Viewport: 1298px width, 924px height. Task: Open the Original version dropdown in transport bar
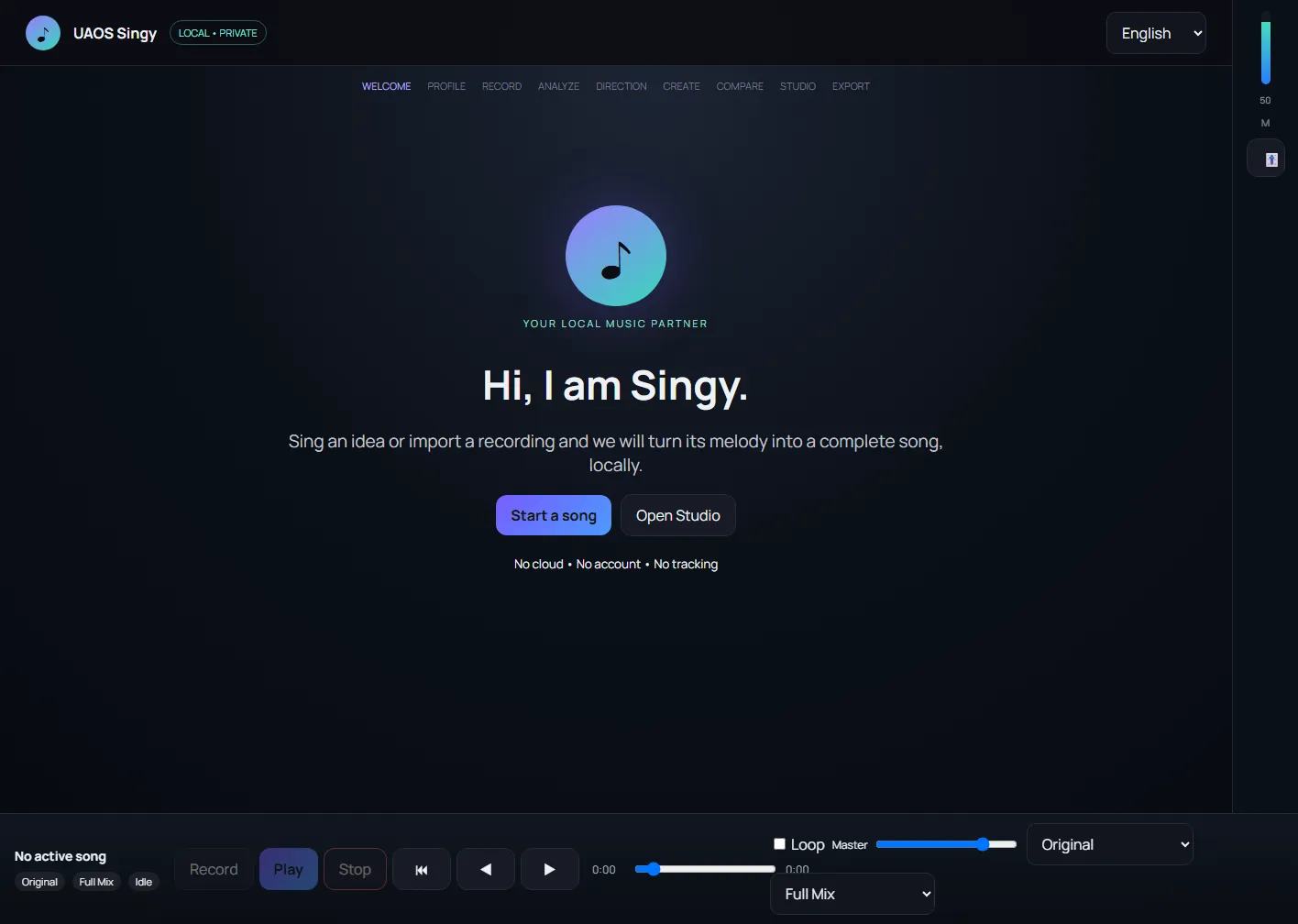click(x=1110, y=844)
